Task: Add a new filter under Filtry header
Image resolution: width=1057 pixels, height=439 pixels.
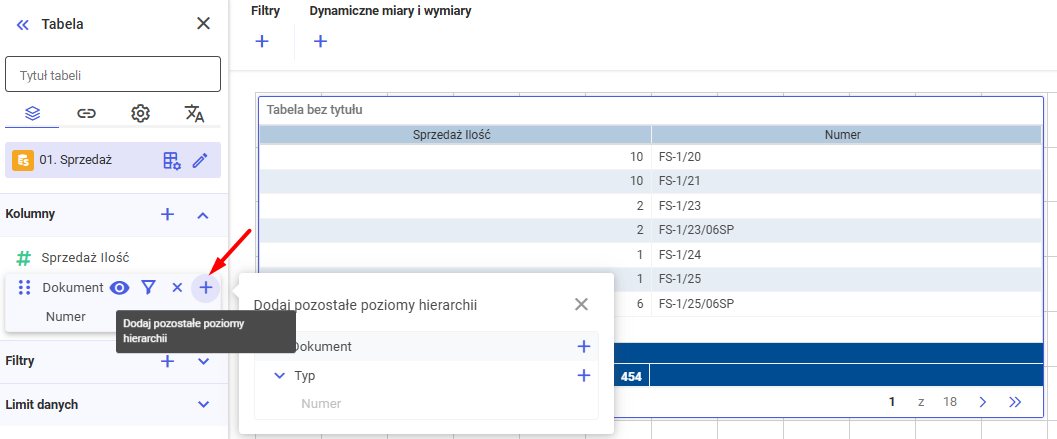Action: point(262,41)
